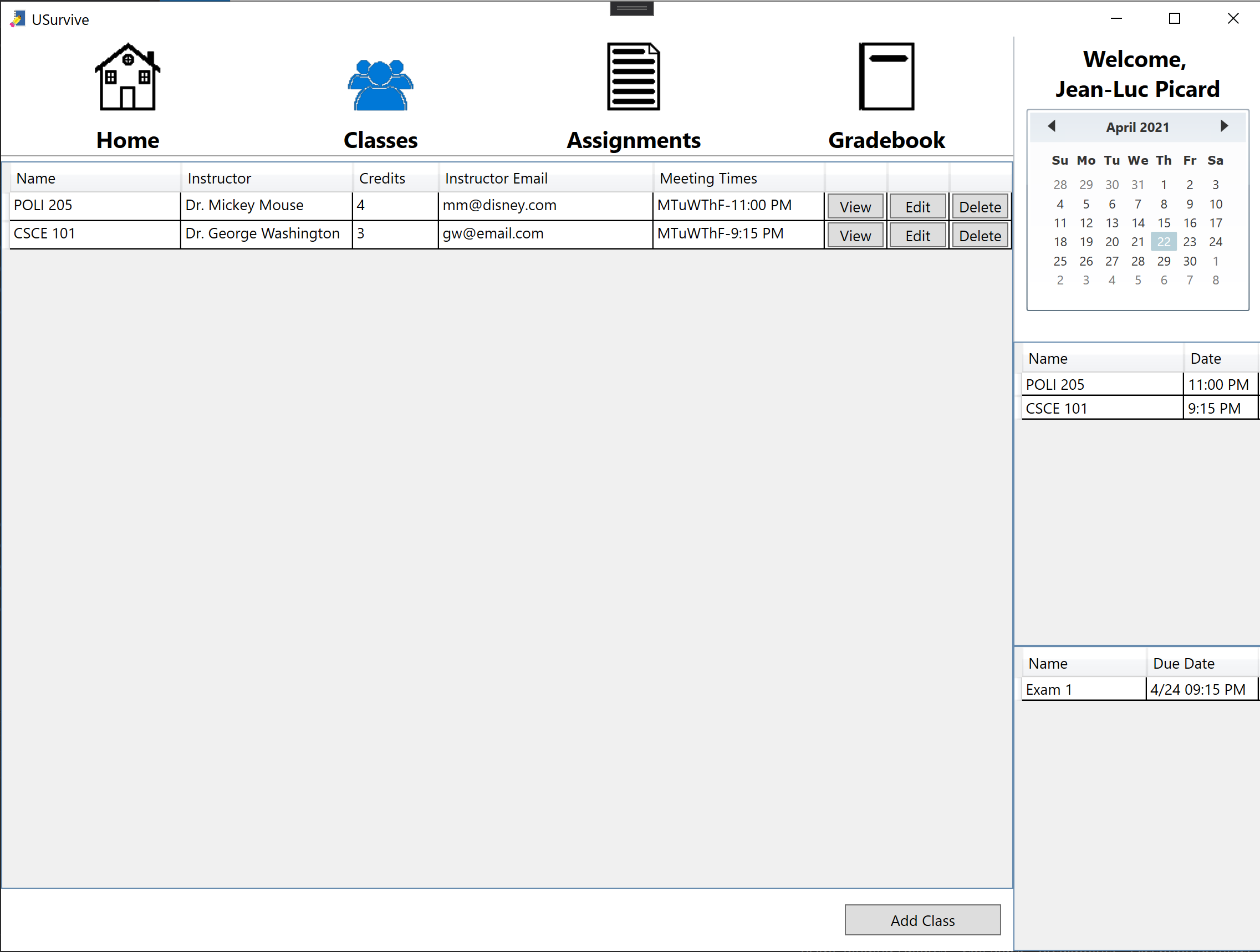Sort classes by Instructor column header

pos(267,179)
